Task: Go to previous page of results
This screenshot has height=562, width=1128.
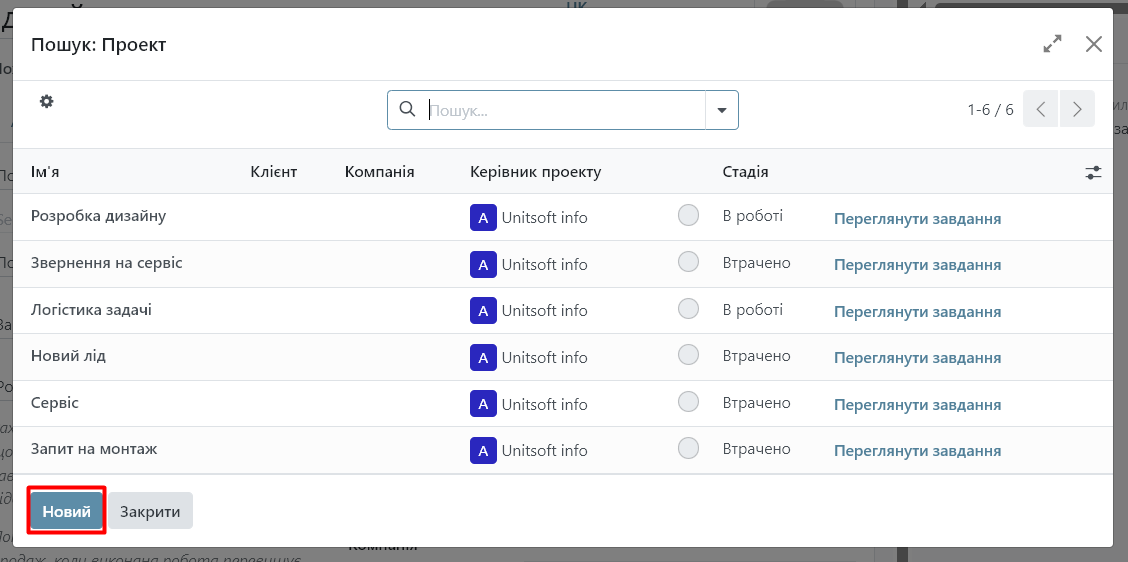Action: pos(1040,109)
